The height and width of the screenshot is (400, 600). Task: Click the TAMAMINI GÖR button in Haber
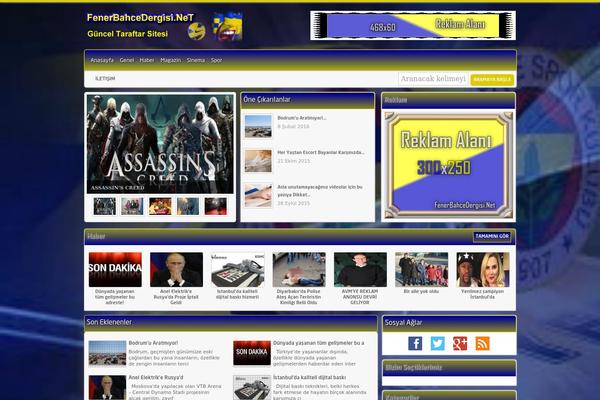coord(492,237)
